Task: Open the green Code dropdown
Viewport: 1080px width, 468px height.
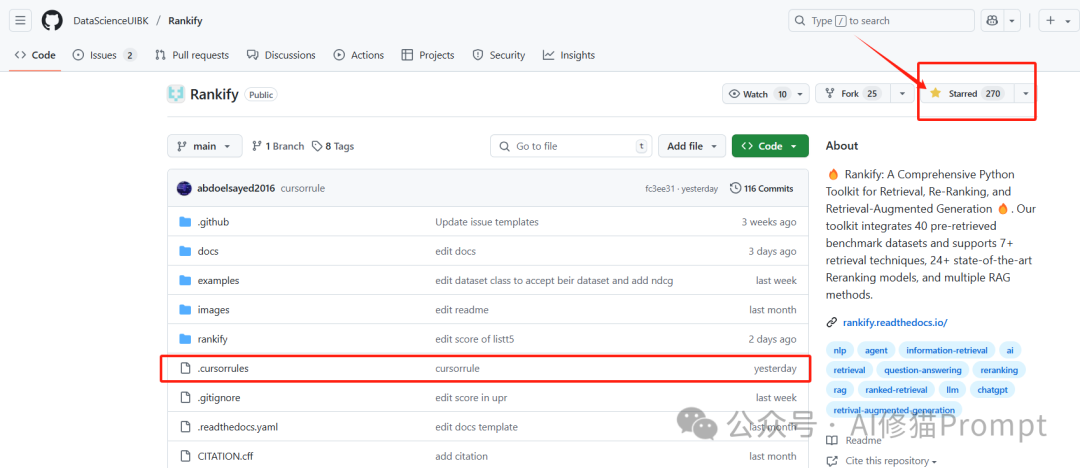Action: [770, 146]
